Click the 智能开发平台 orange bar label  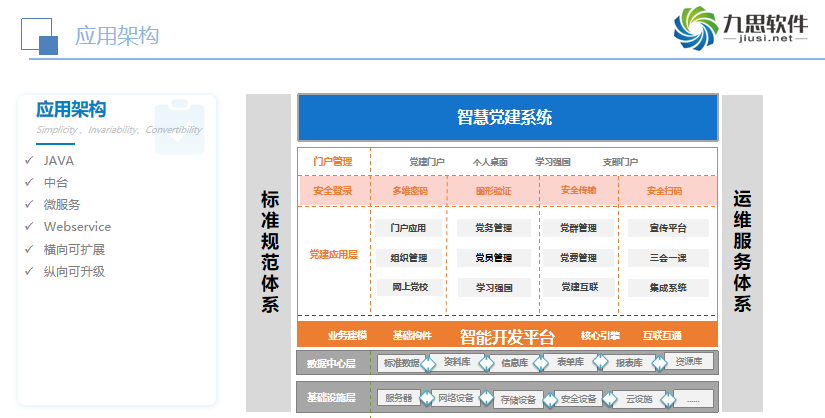pyautogui.click(x=506, y=336)
